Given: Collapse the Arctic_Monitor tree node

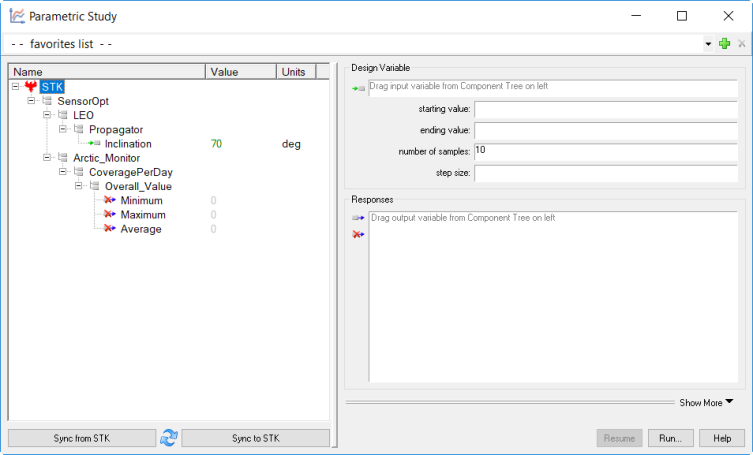Looking at the screenshot, I should click(x=47, y=158).
